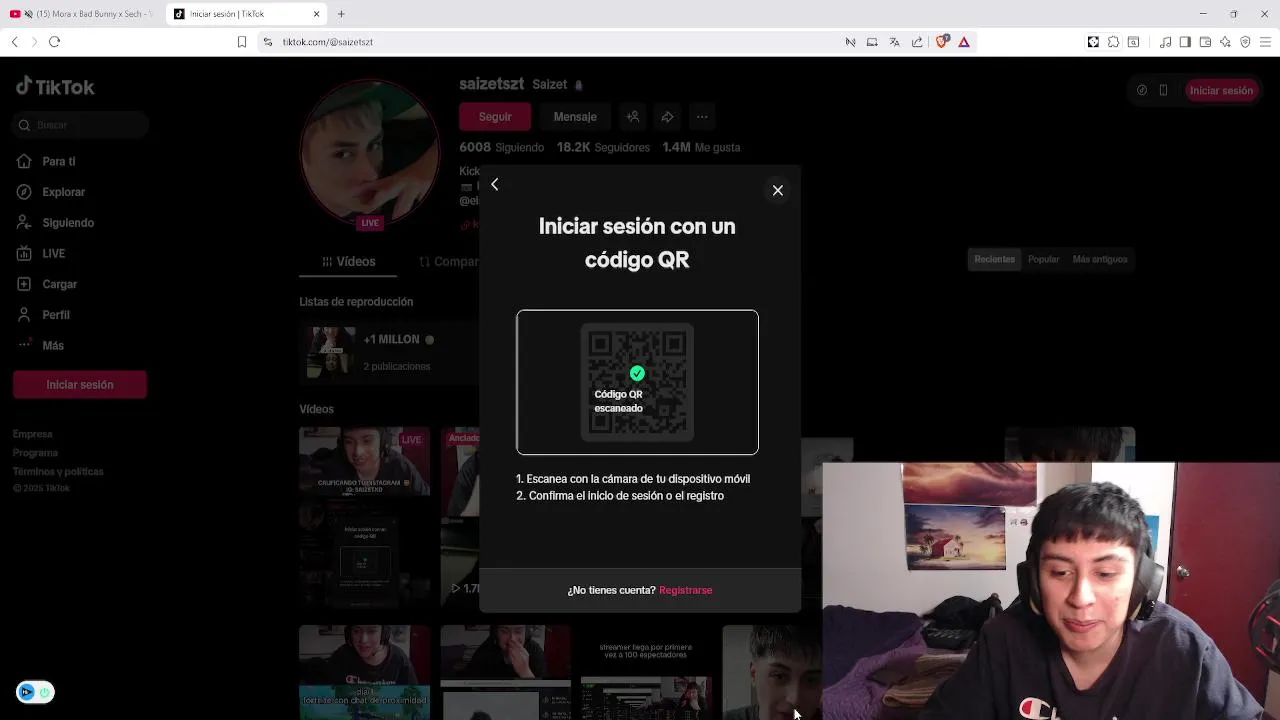Open the extensions puzzle-piece icon
This screenshot has width=1280, height=720.
1113,42
